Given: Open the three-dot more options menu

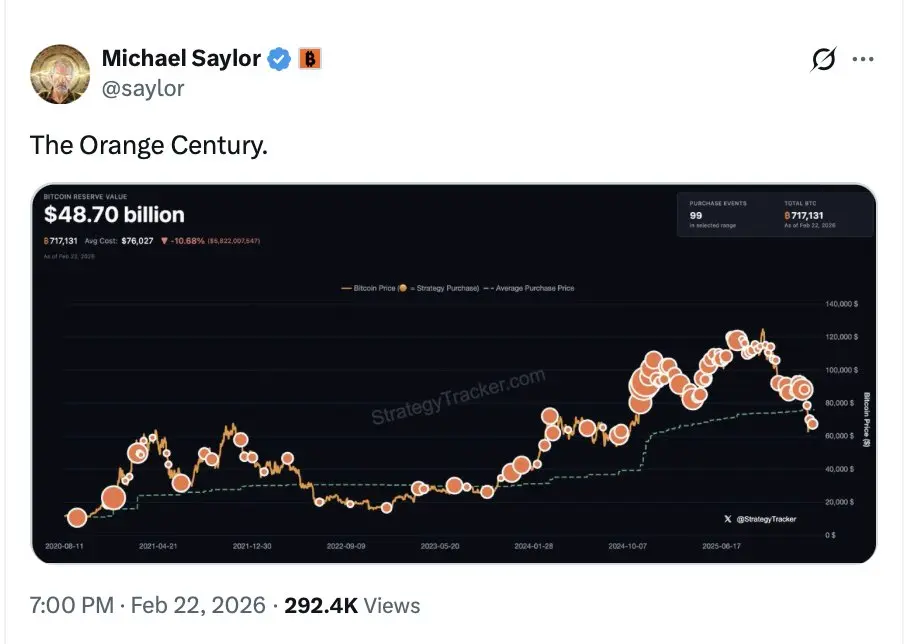Looking at the screenshot, I should tap(863, 60).
